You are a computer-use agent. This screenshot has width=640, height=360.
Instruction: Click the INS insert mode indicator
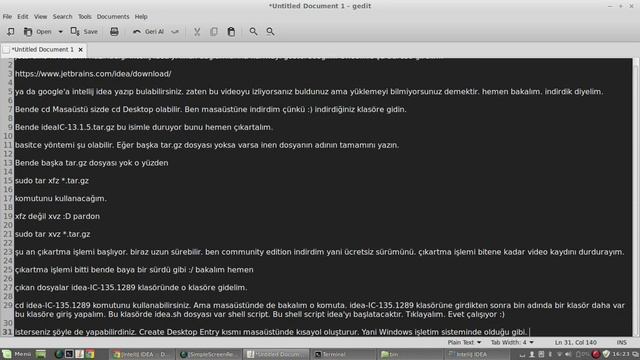tap(621, 342)
